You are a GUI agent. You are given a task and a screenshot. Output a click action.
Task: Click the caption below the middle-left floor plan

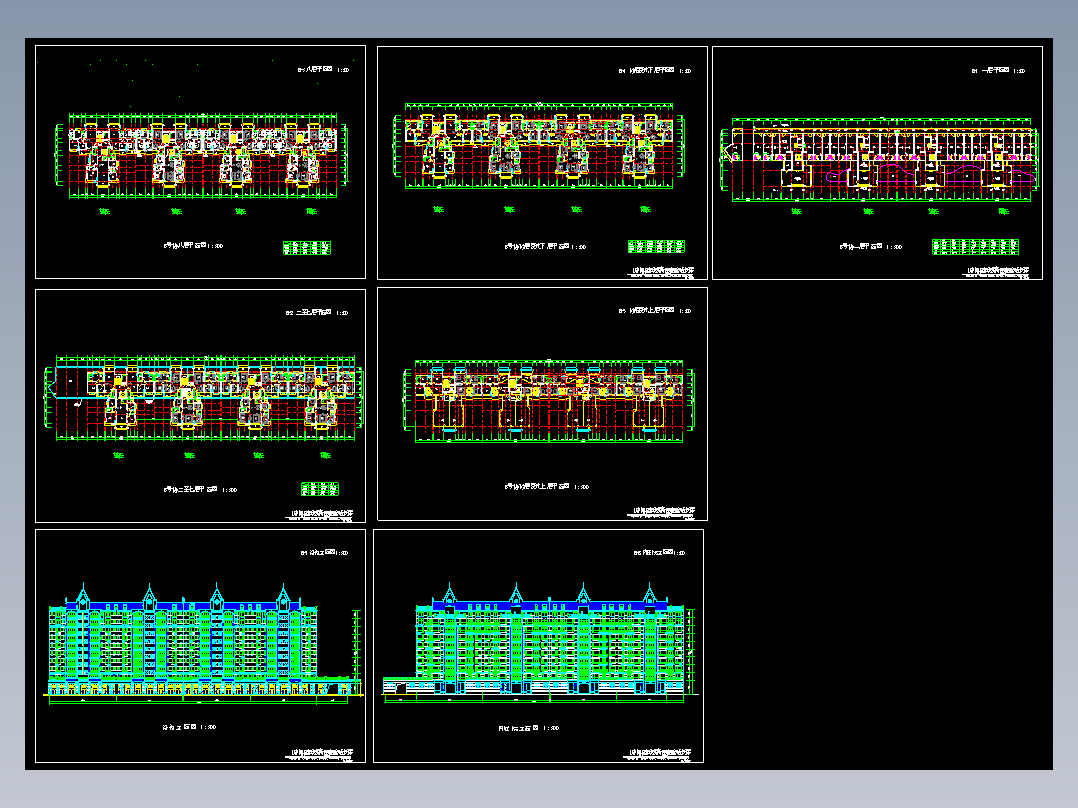[200, 490]
